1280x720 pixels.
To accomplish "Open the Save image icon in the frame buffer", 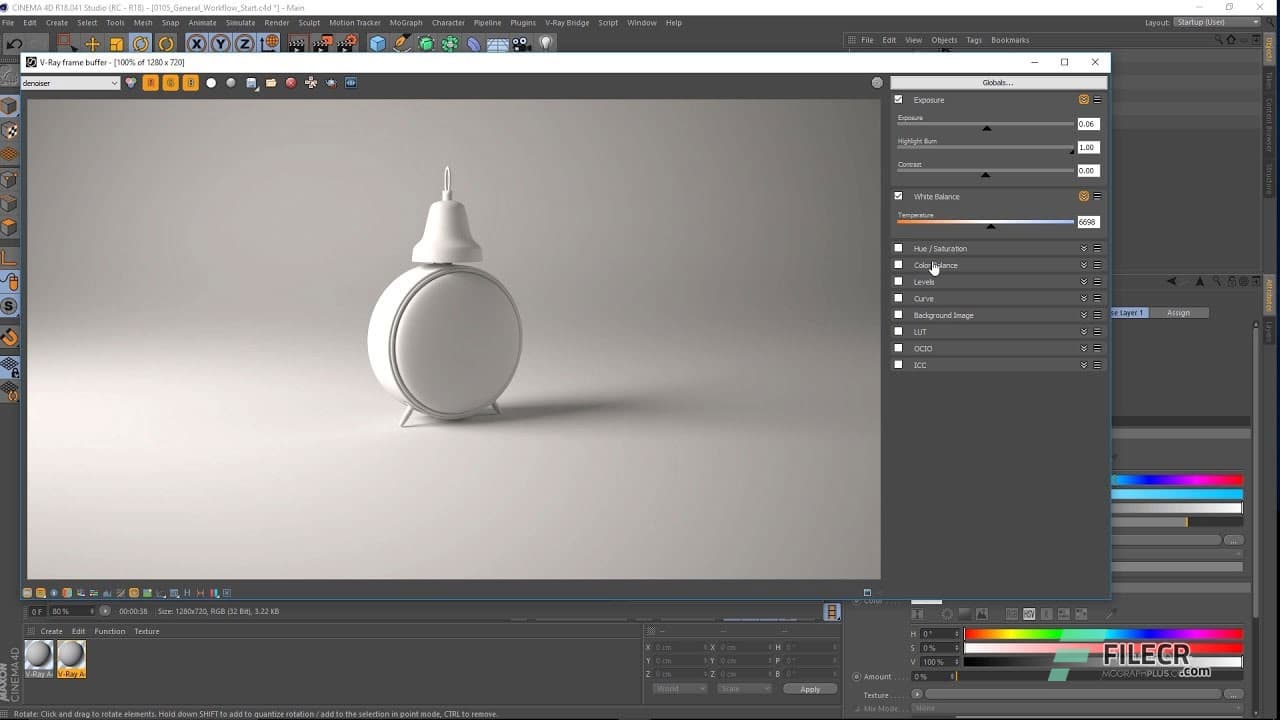I will [251, 83].
